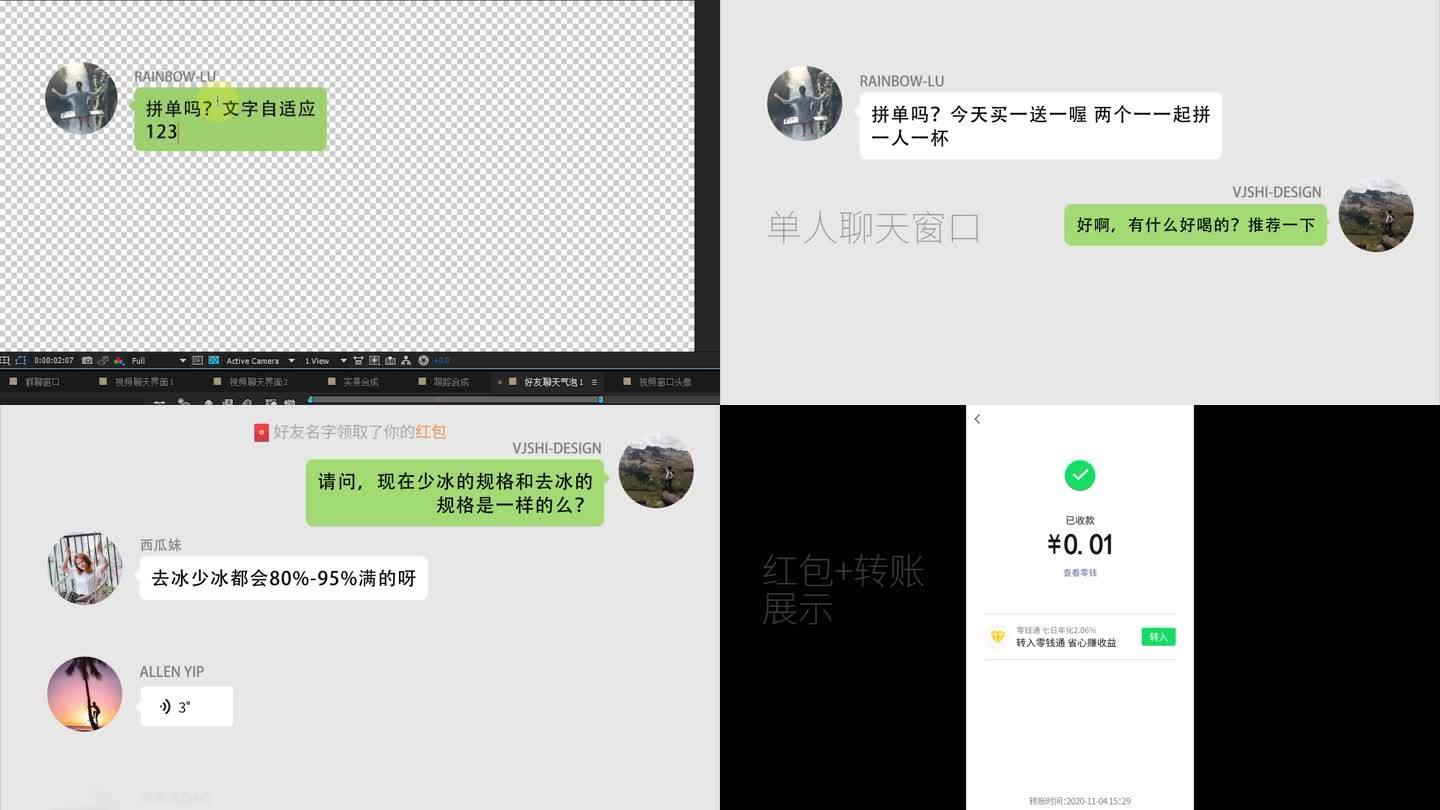Open the 1 View layout dropdown
Screen dimensions: 1440x810
325,360
